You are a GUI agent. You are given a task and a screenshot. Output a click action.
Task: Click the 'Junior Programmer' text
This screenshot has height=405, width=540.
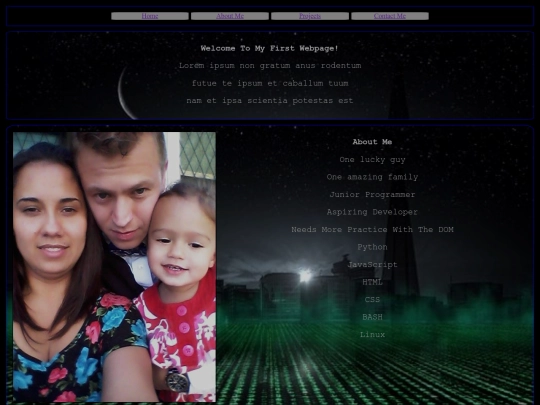click(372, 195)
